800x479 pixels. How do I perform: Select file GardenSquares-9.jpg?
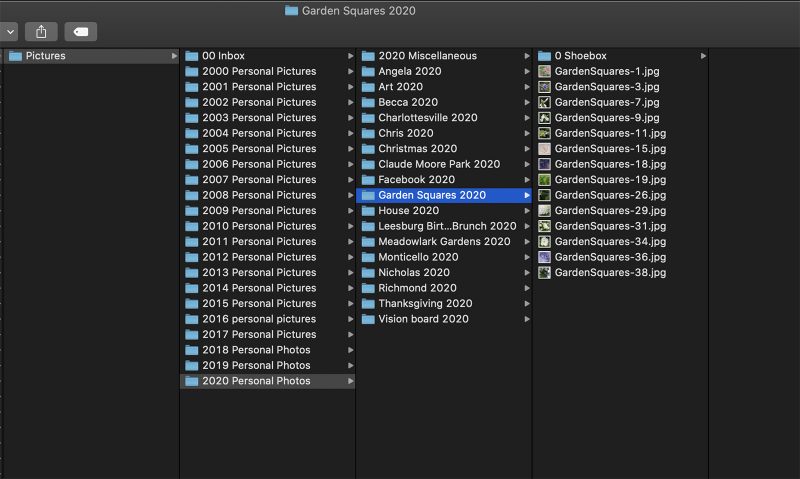(620, 118)
